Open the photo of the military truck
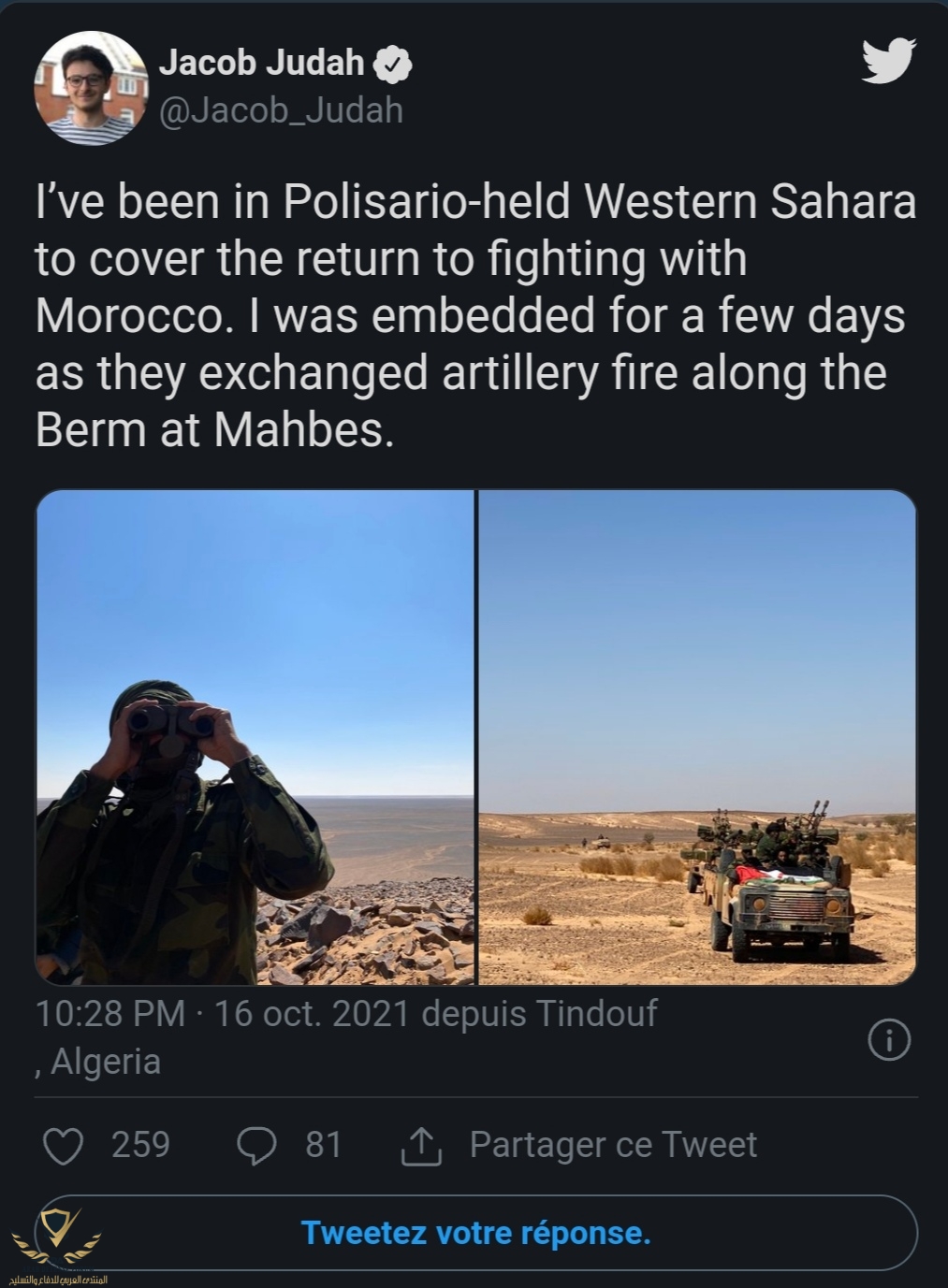948x1288 pixels. point(697,737)
